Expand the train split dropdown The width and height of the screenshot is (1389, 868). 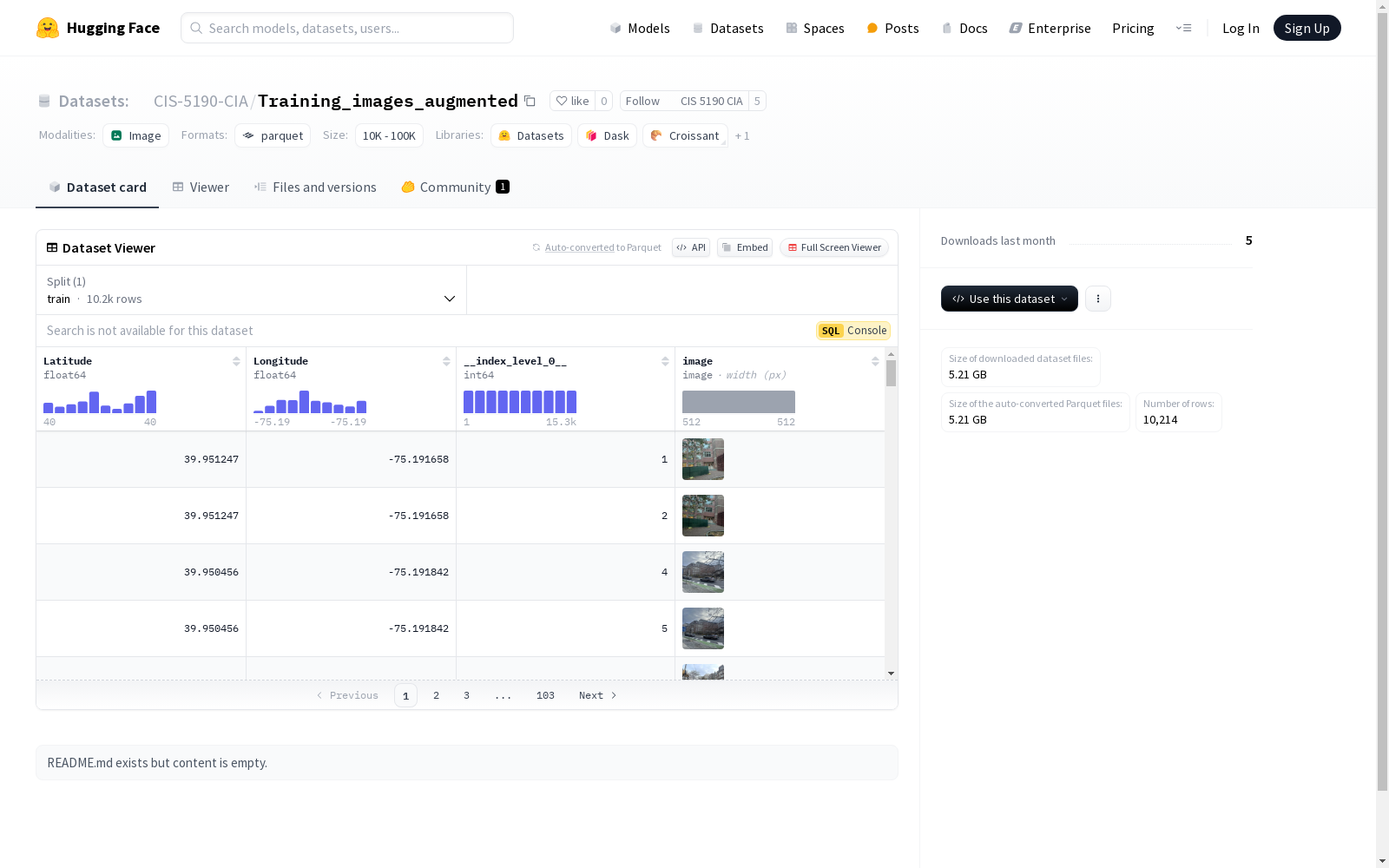(252, 290)
